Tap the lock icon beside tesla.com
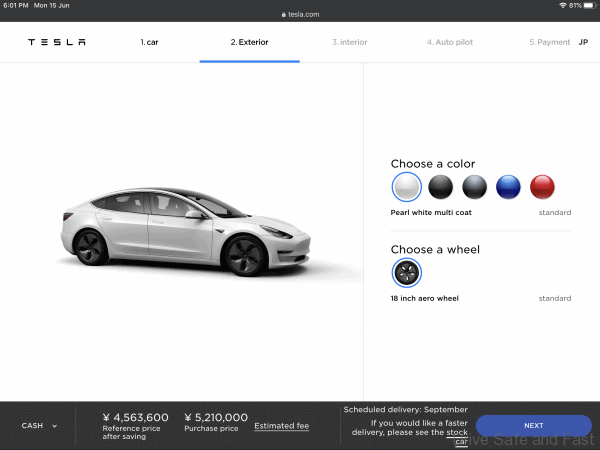600x450 pixels. (284, 15)
